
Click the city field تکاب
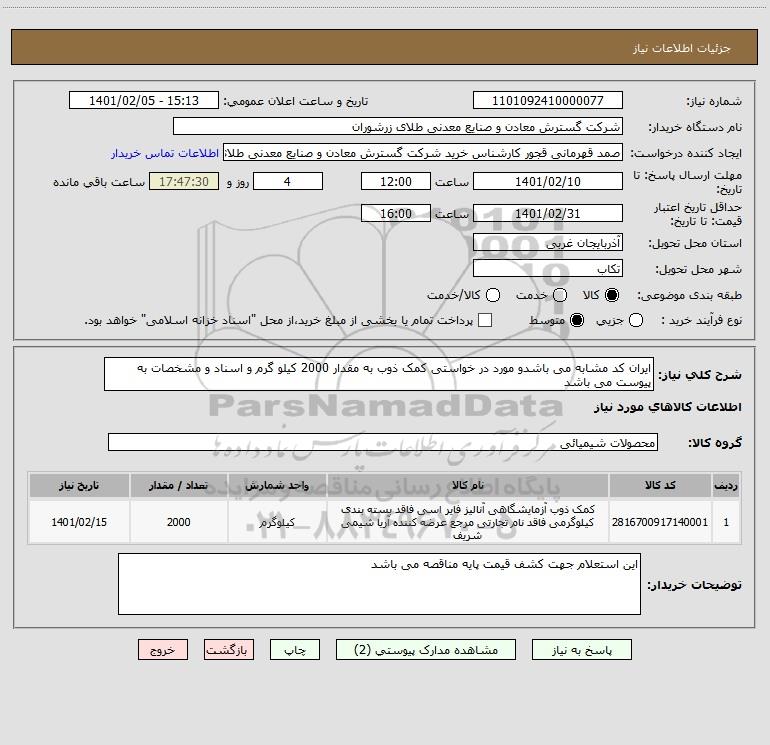tap(548, 269)
